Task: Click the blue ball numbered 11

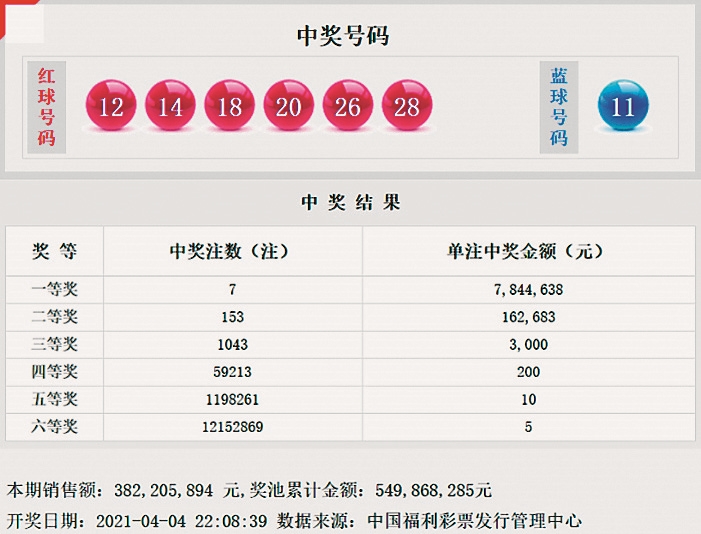Action: coord(623,105)
